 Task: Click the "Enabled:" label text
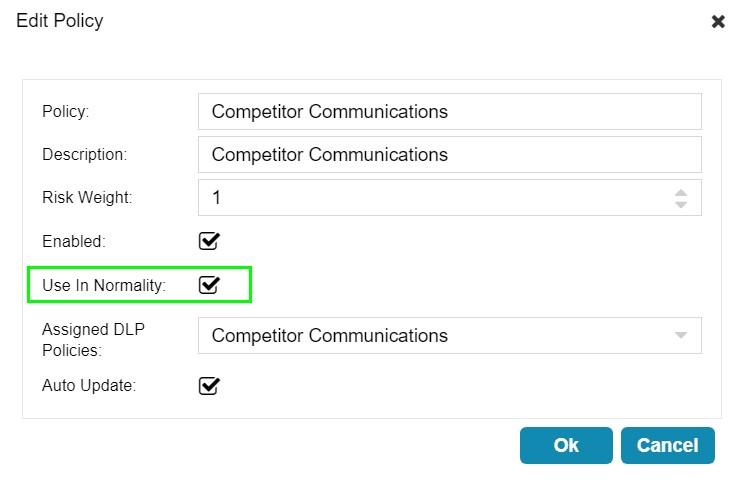[73, 241]
